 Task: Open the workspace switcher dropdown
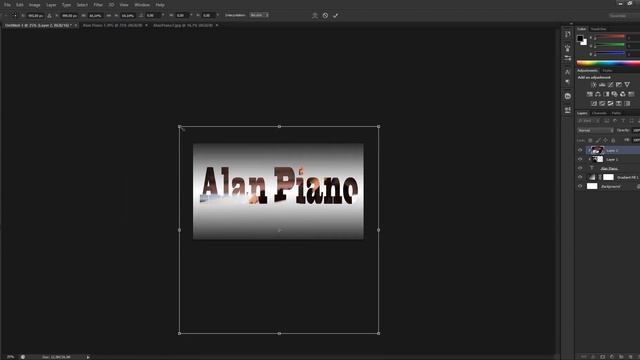point(624,16)
